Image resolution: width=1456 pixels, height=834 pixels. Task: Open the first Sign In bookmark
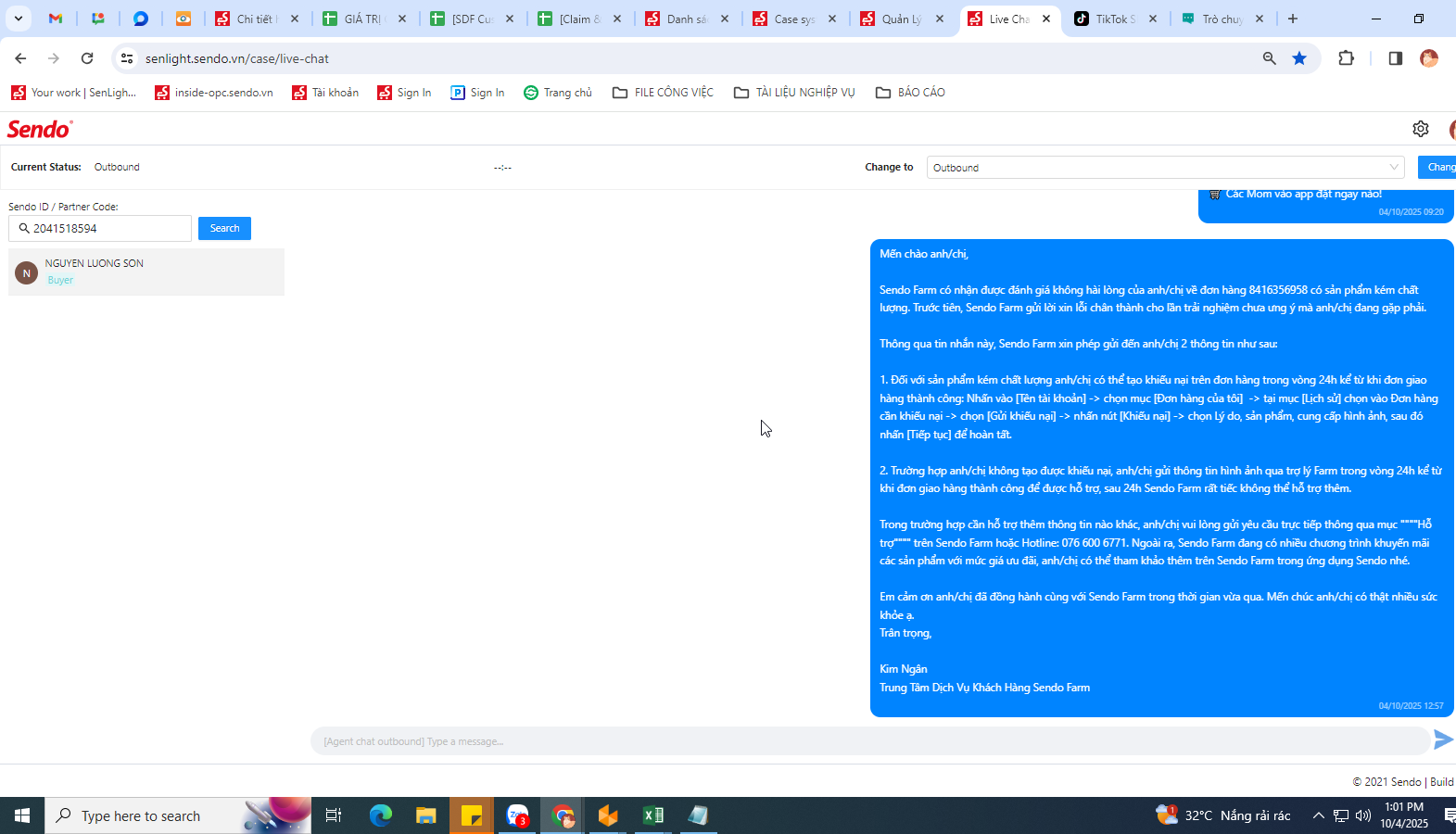coord(404,93)
